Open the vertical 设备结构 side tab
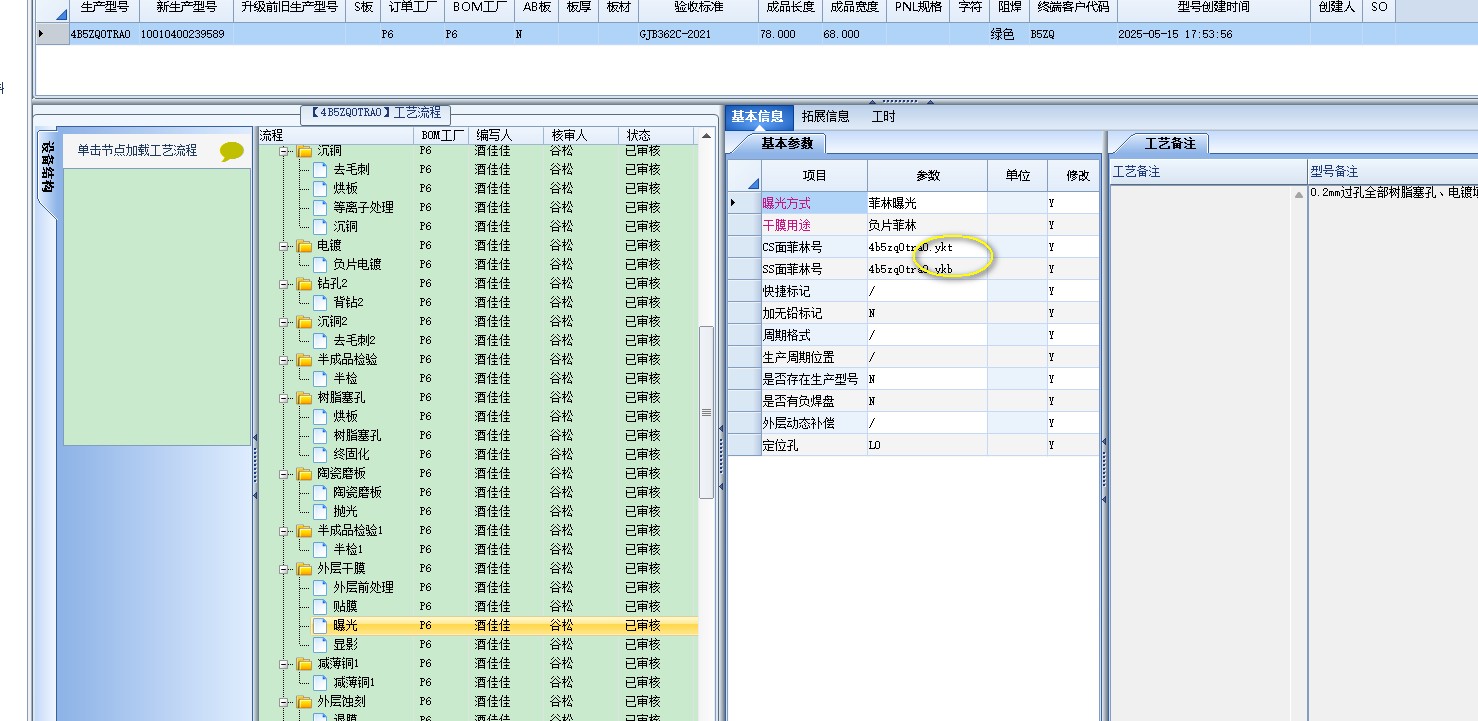Viewport: 1478px width, 721px height. [48, 166]
